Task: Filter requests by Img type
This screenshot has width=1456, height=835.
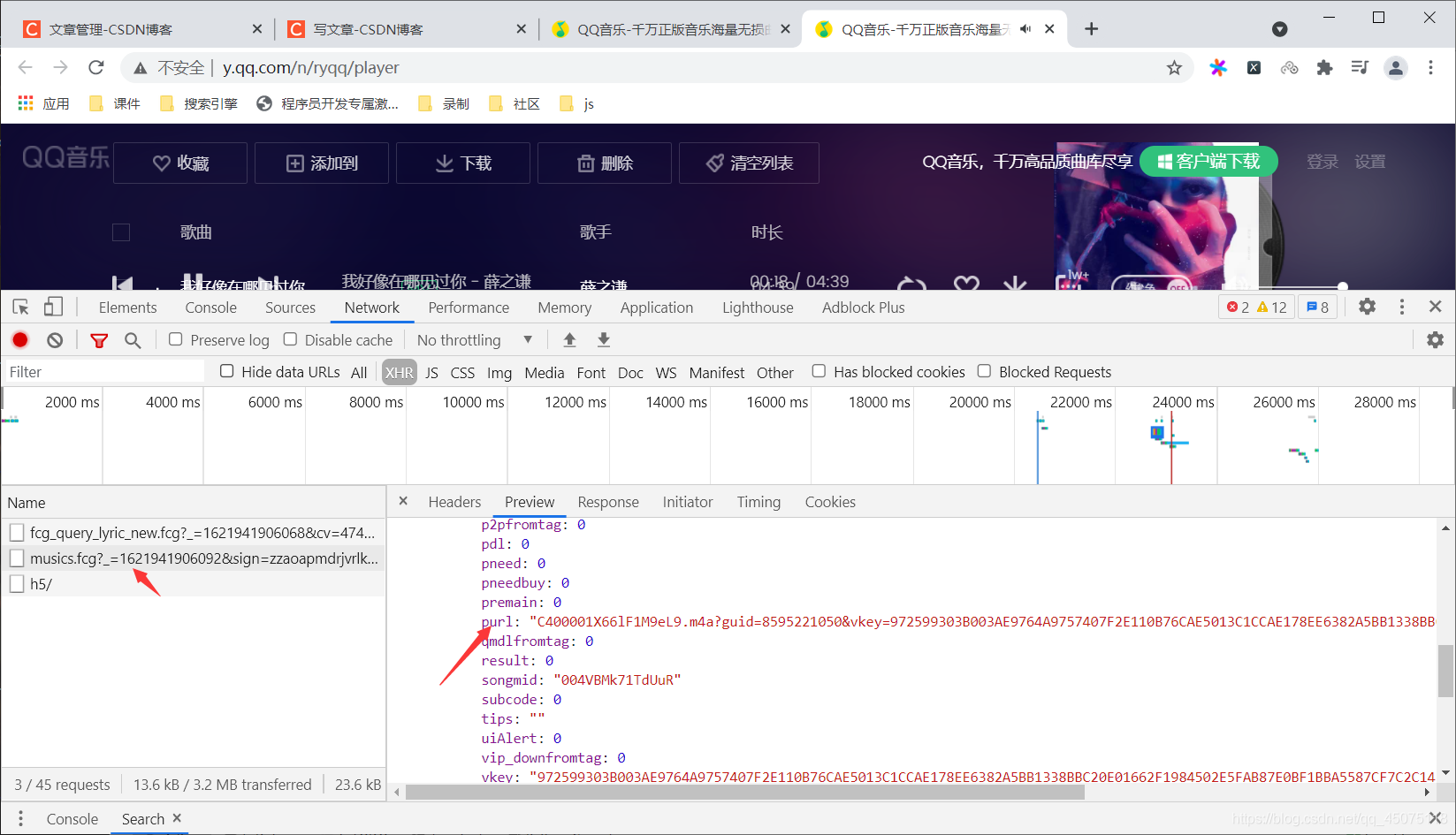Action: (499, 373)
